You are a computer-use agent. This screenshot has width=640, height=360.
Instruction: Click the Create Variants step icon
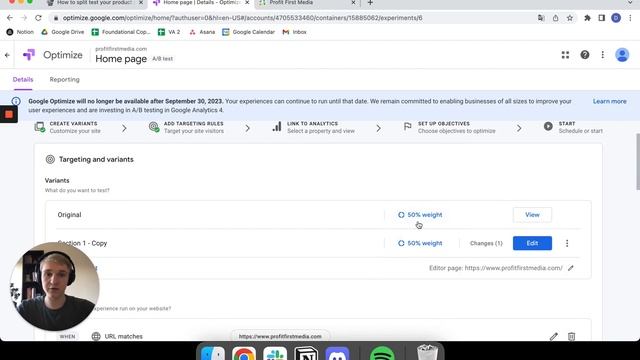coord(40,127)
